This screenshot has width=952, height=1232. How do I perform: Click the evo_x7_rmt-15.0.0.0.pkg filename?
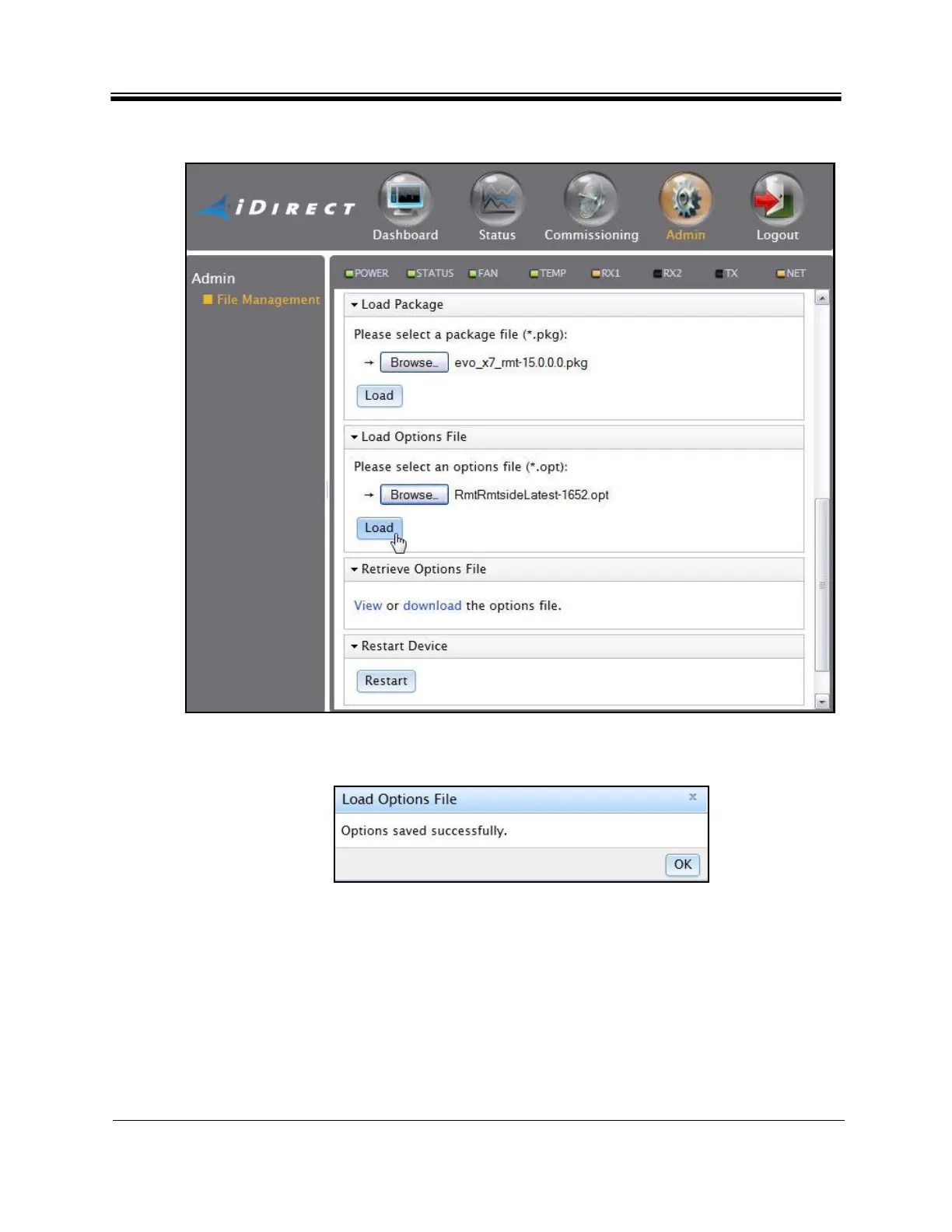click(x=520, y=362)
